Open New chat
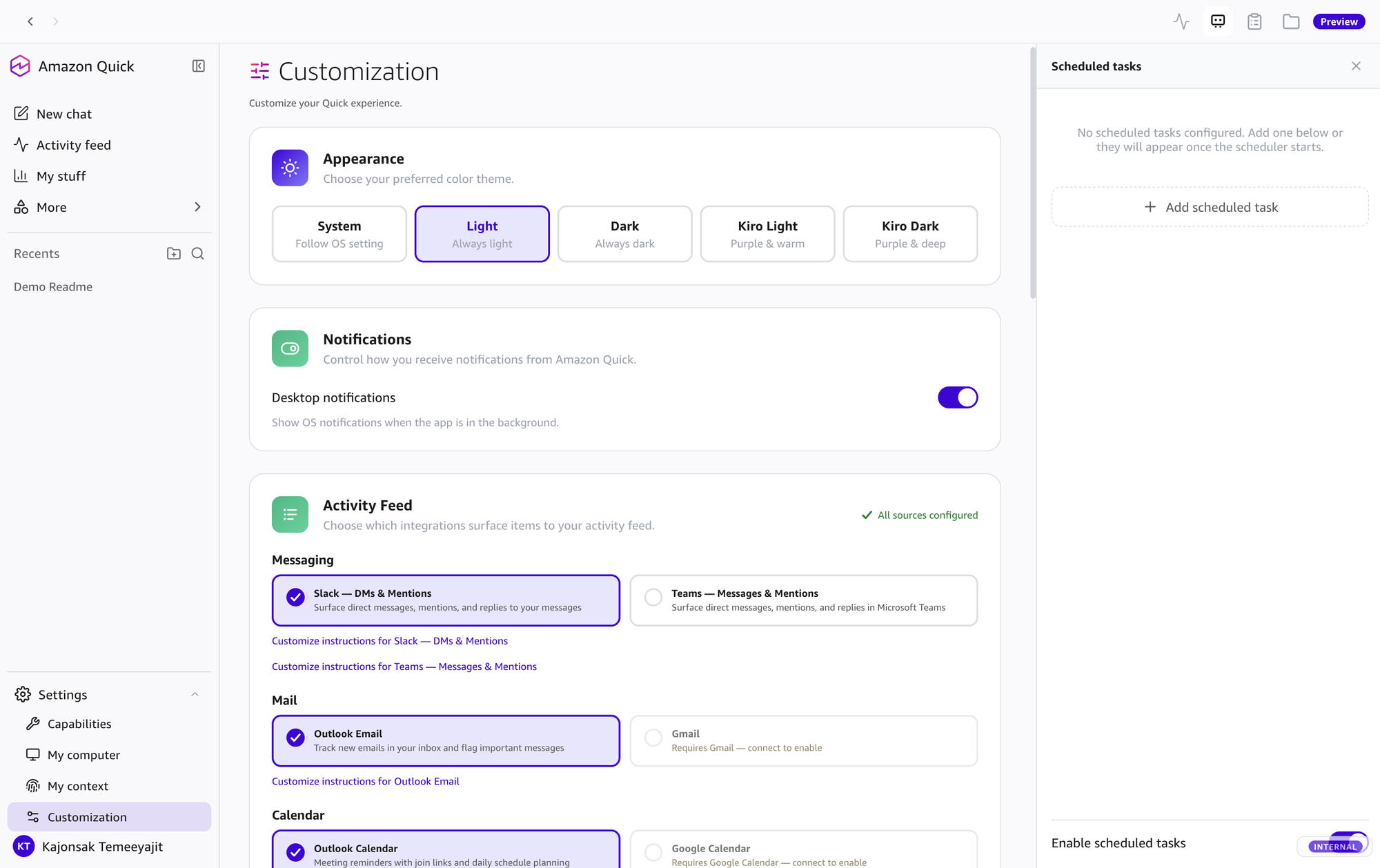1380x868 pixels. pos(109,114)
